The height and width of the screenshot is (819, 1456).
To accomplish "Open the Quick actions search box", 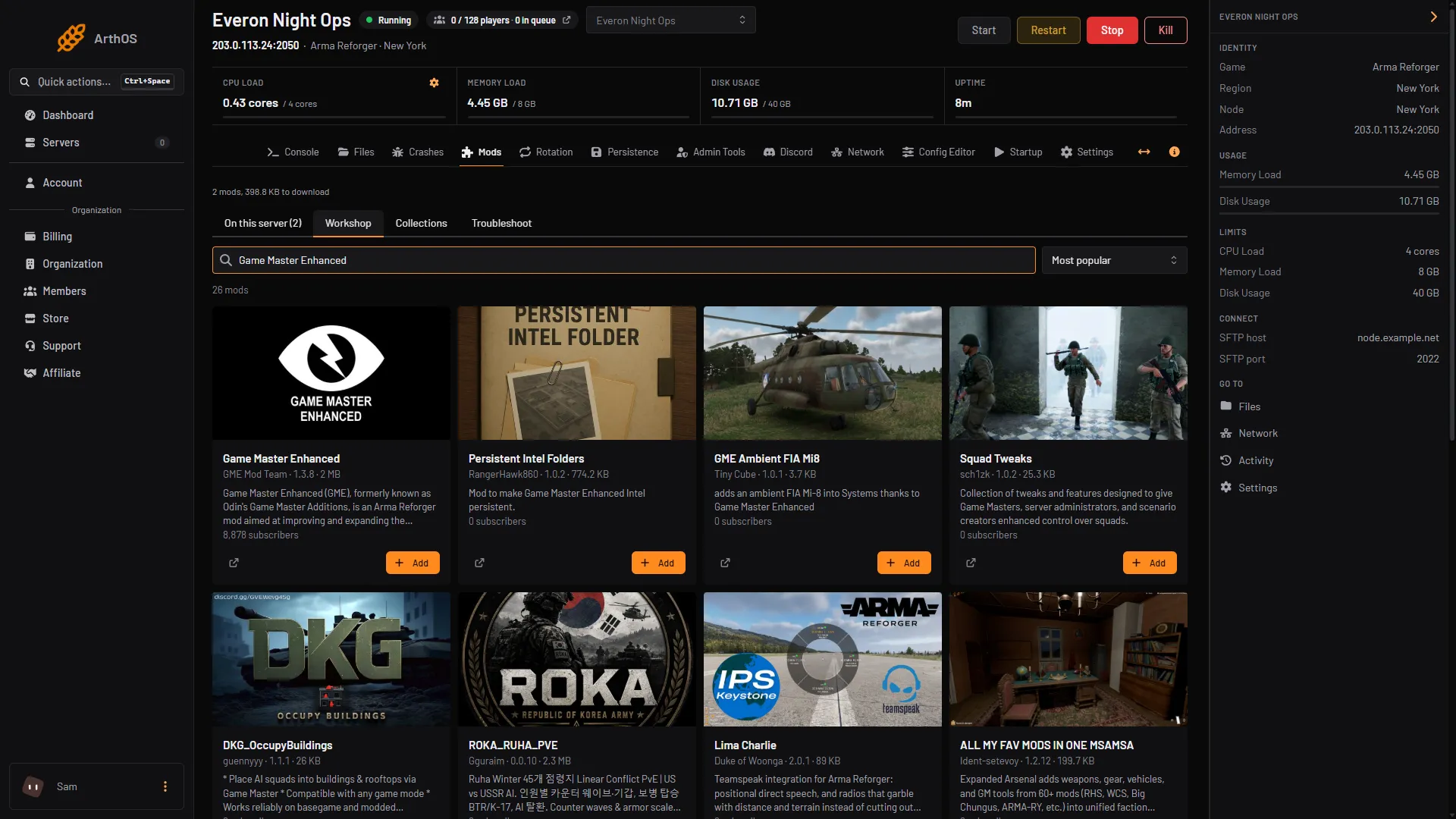I will pos(96,81).
